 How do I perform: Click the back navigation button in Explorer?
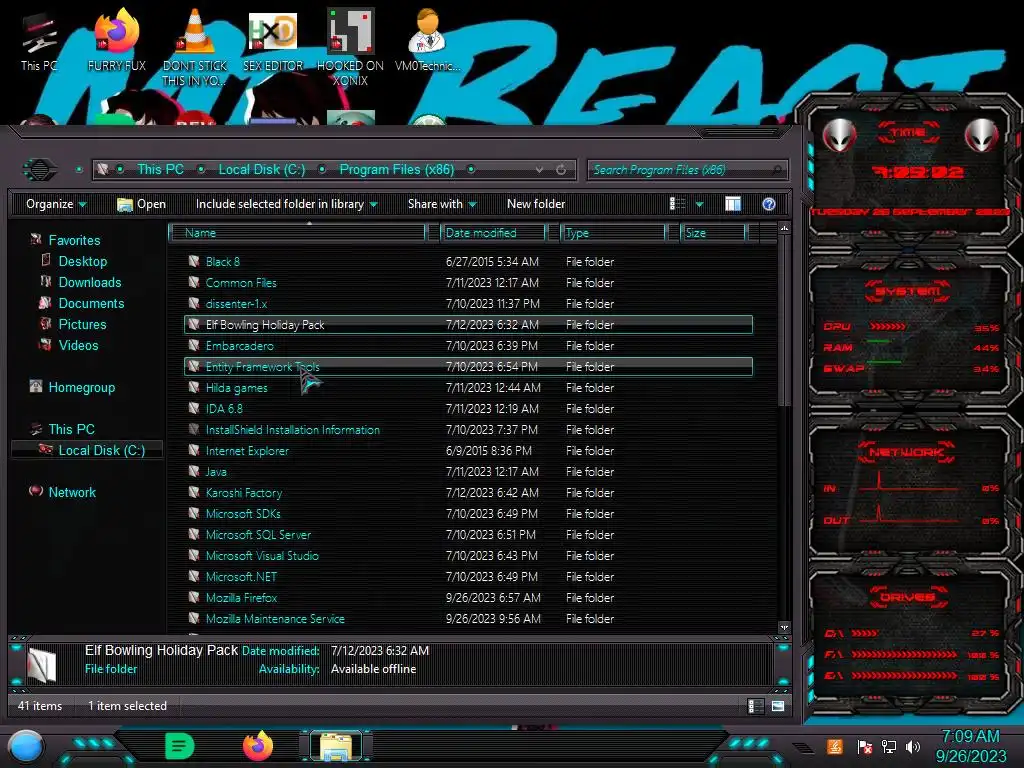tap(40, 170)
